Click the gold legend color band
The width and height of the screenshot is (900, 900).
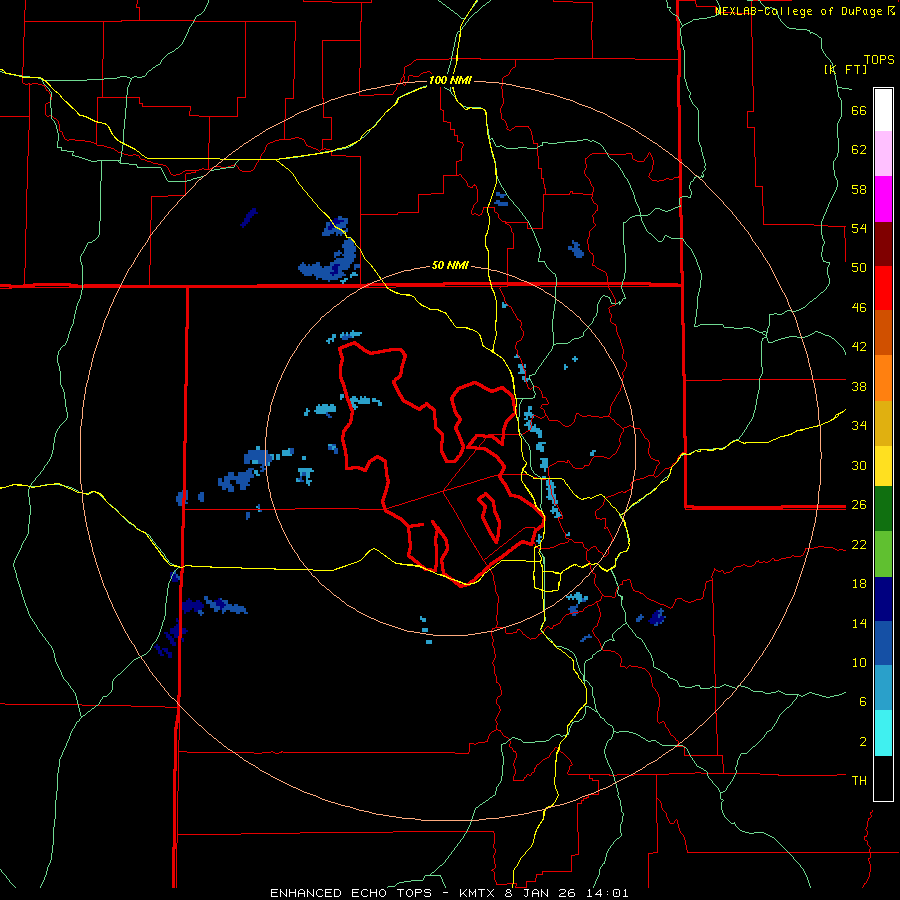click(x=883, y=423)
